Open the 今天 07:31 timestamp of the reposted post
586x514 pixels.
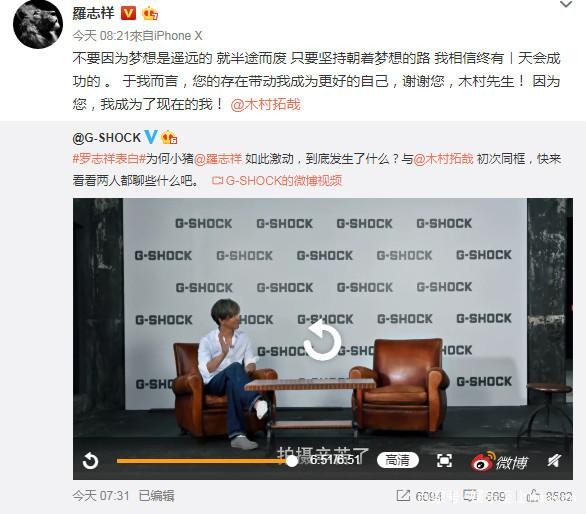[x=101, y=496]
